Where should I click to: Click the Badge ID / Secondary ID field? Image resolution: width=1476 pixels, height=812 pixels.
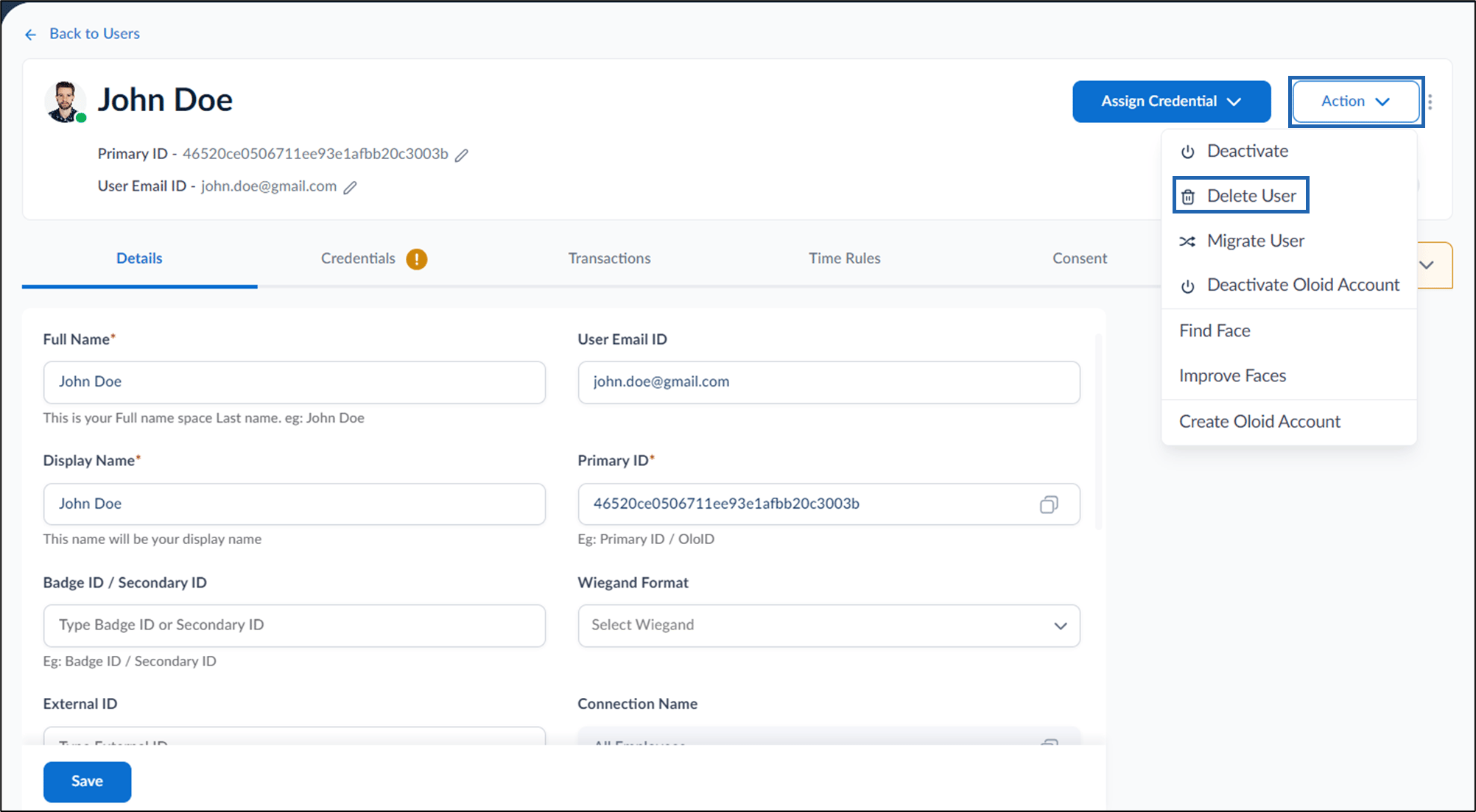tap(294, 626)
